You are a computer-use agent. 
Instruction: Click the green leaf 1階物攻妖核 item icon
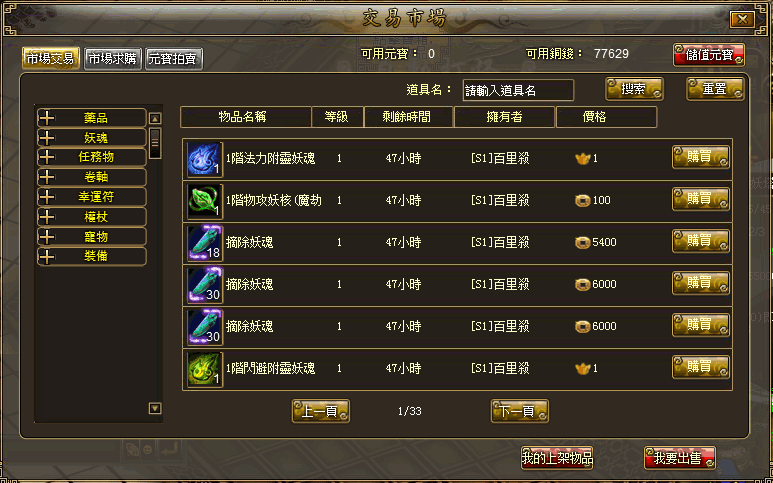205,201
